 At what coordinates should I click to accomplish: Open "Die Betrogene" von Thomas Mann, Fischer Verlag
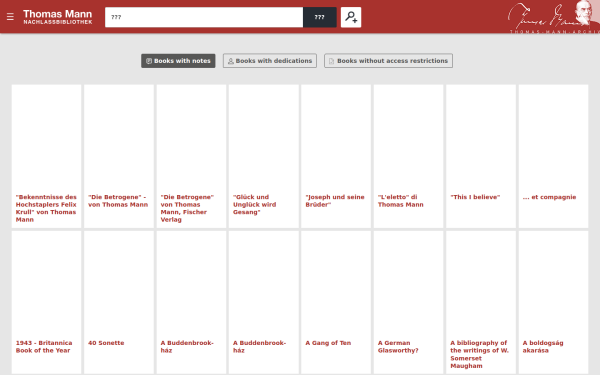[x=187, y=208]
